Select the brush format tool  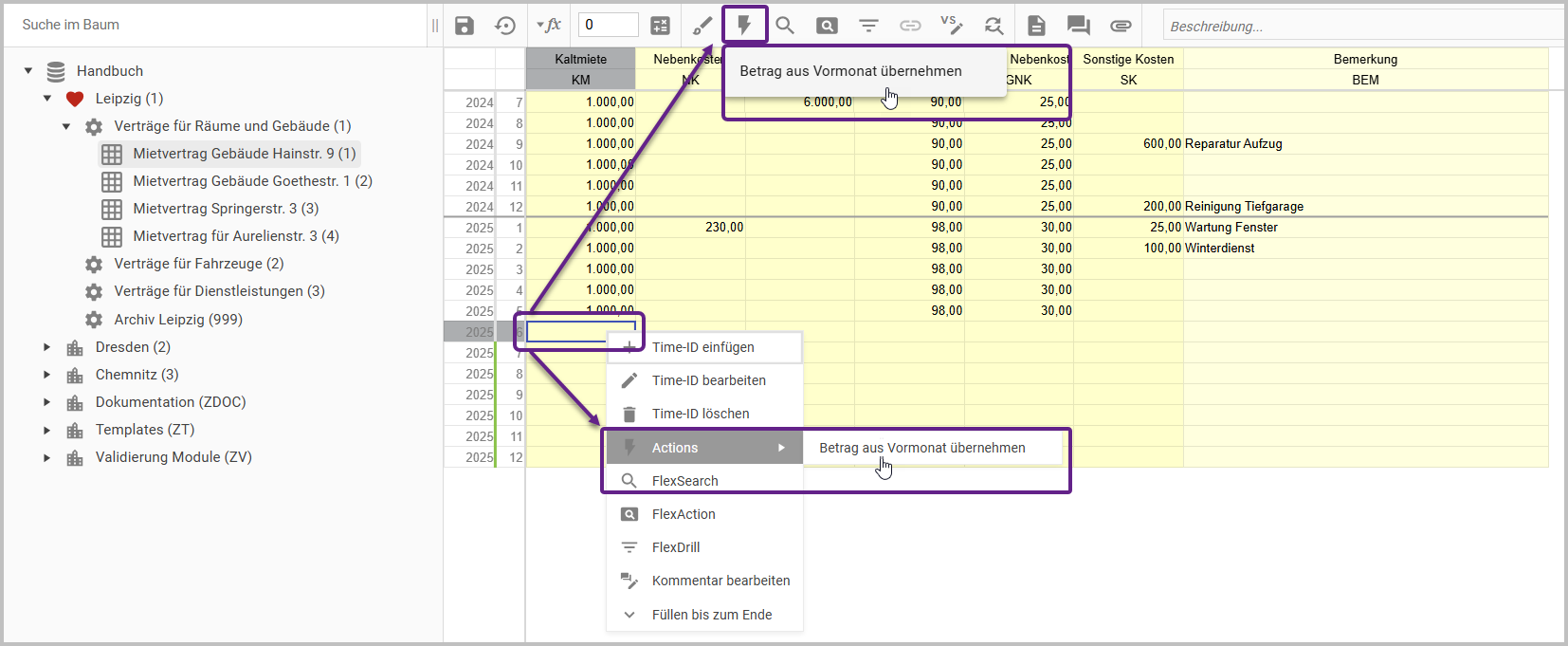(702, 26)
